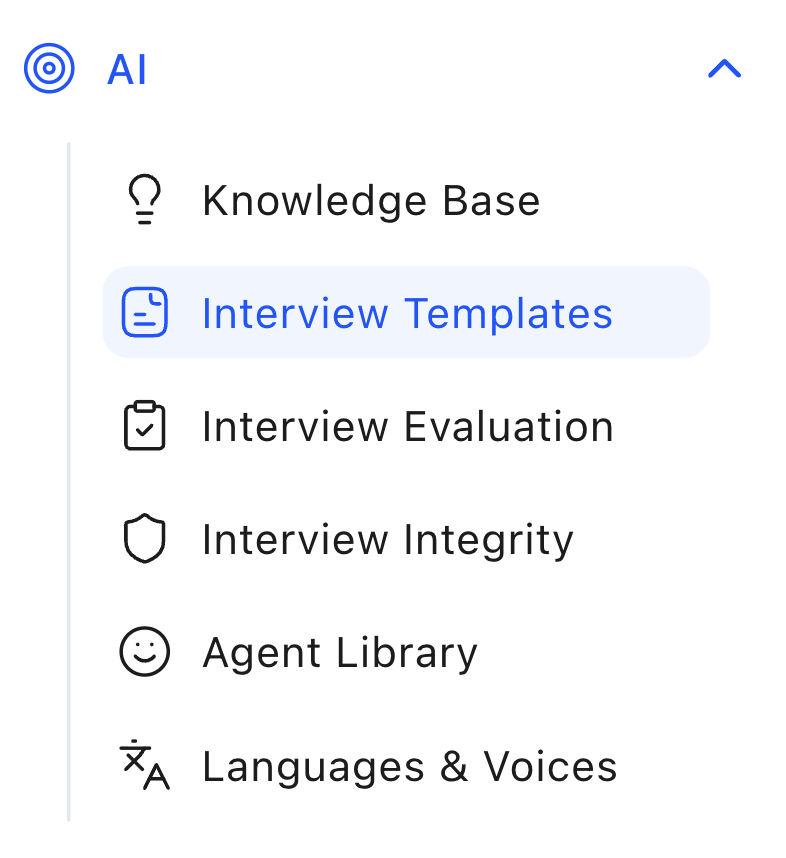The width and height of the screenshot is (786, 858).
Task: Collapse the AI section using the chevron
Action: click(x=724, y=69)
